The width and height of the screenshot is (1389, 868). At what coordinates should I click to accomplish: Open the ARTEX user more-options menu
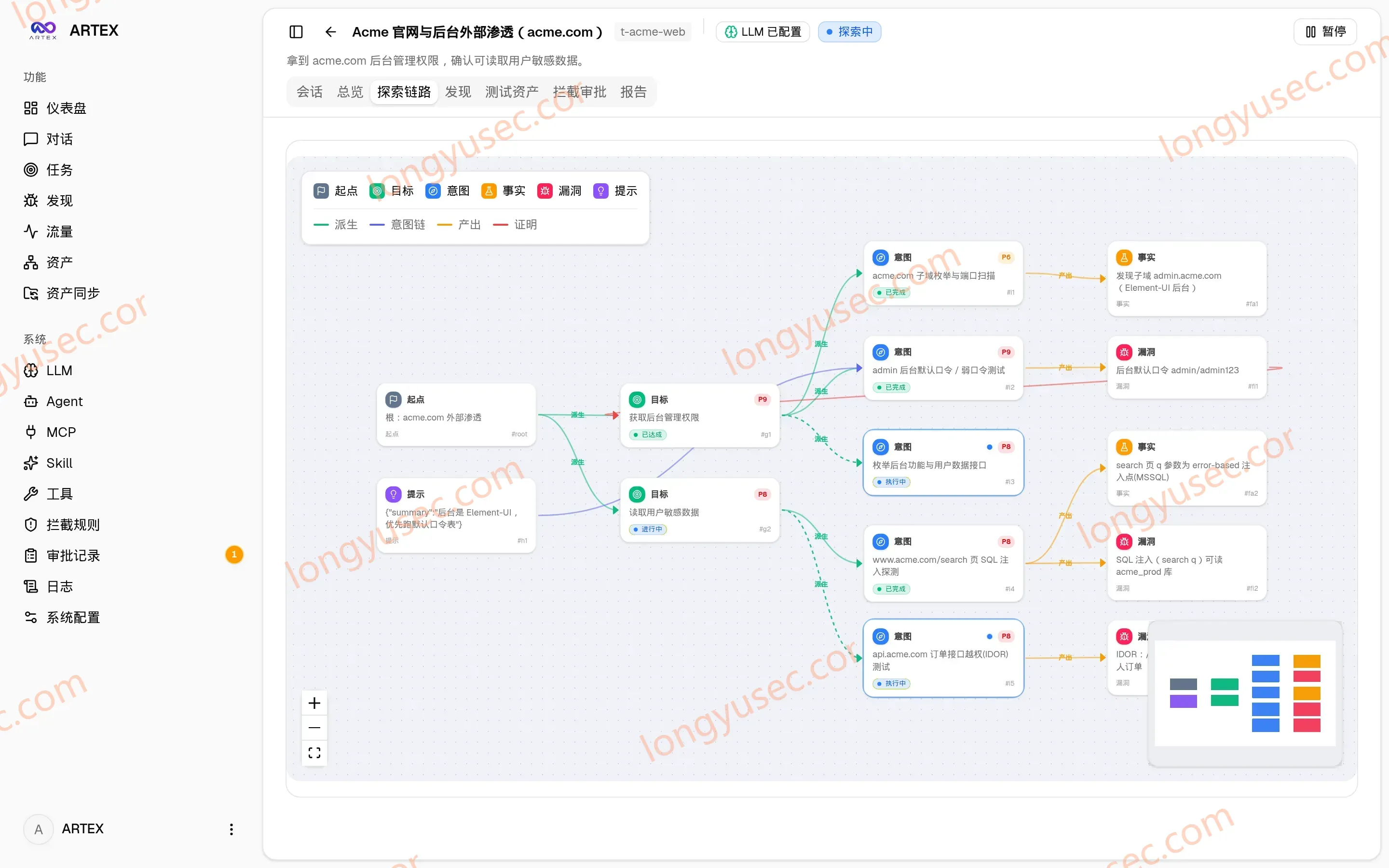231,829
